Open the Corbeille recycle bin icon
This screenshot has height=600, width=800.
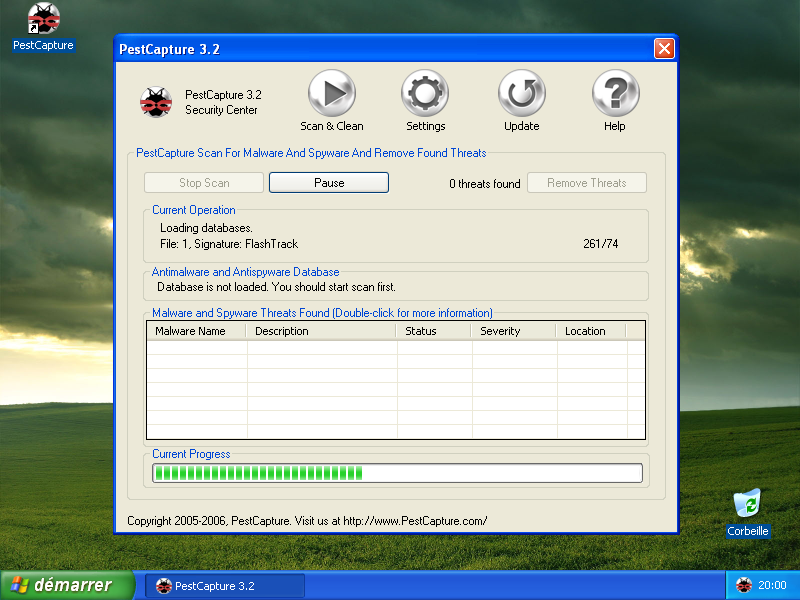(x=747, y=503)
